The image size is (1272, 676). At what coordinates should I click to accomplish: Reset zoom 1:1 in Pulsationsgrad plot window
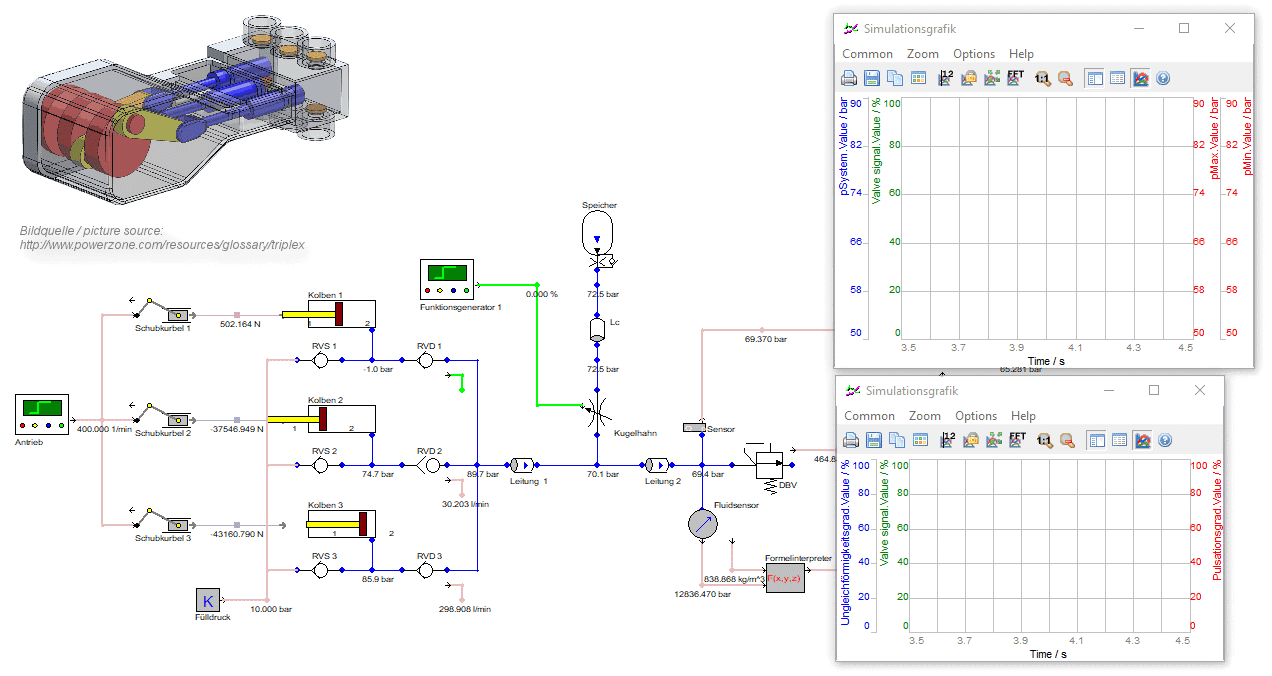coord(1044,440)
